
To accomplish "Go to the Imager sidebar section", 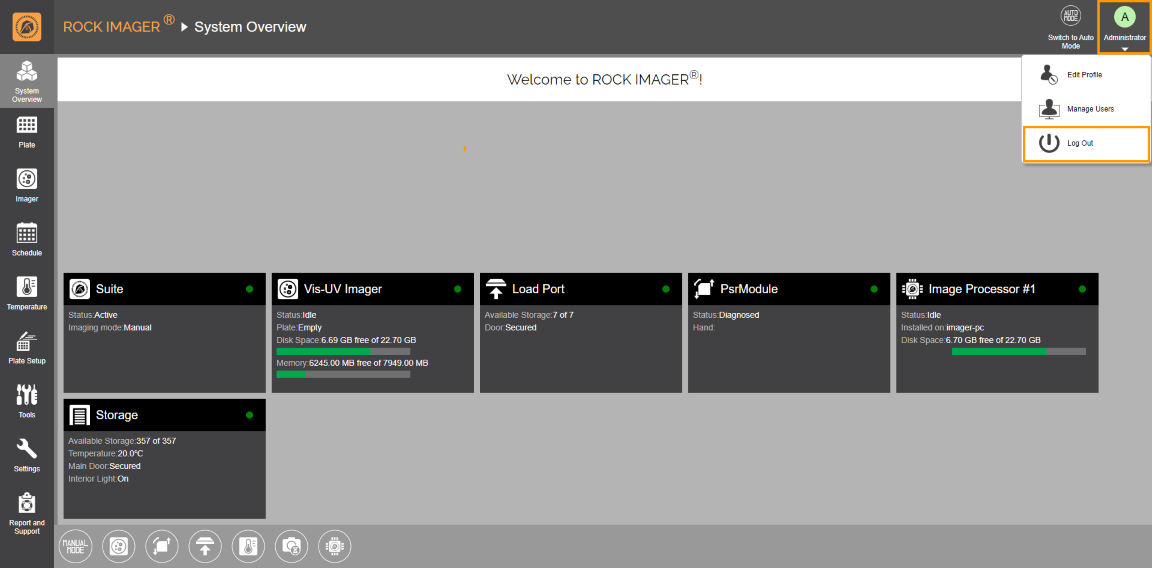I will [x=27, y=184].
